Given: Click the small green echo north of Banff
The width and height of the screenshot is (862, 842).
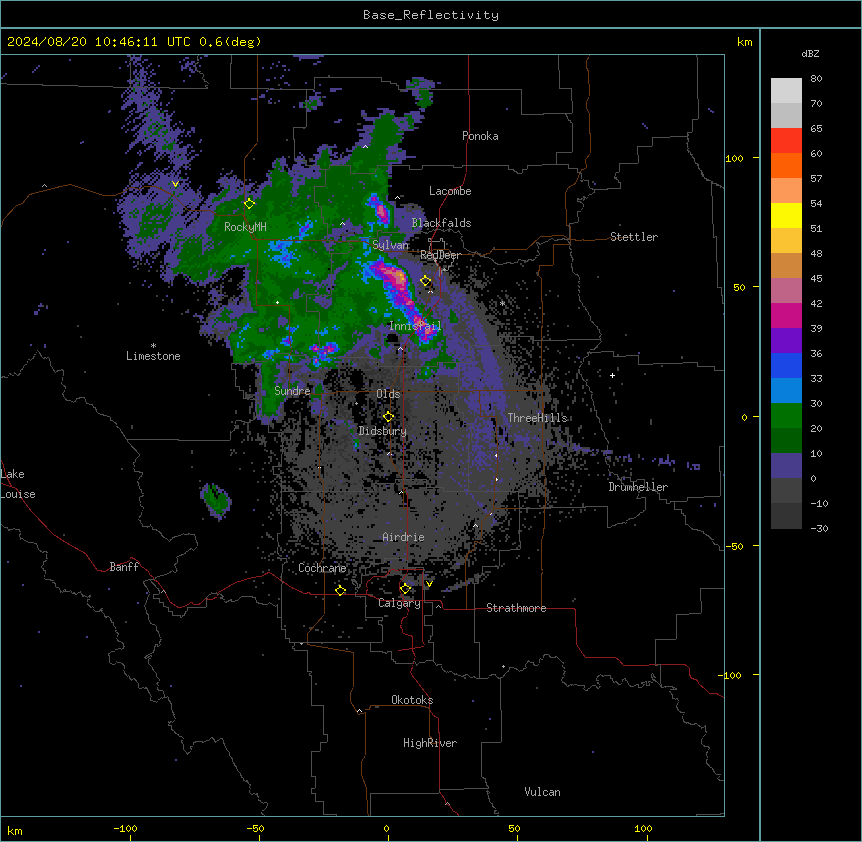Looking at the screenshot, I should (x=216, y=500).
